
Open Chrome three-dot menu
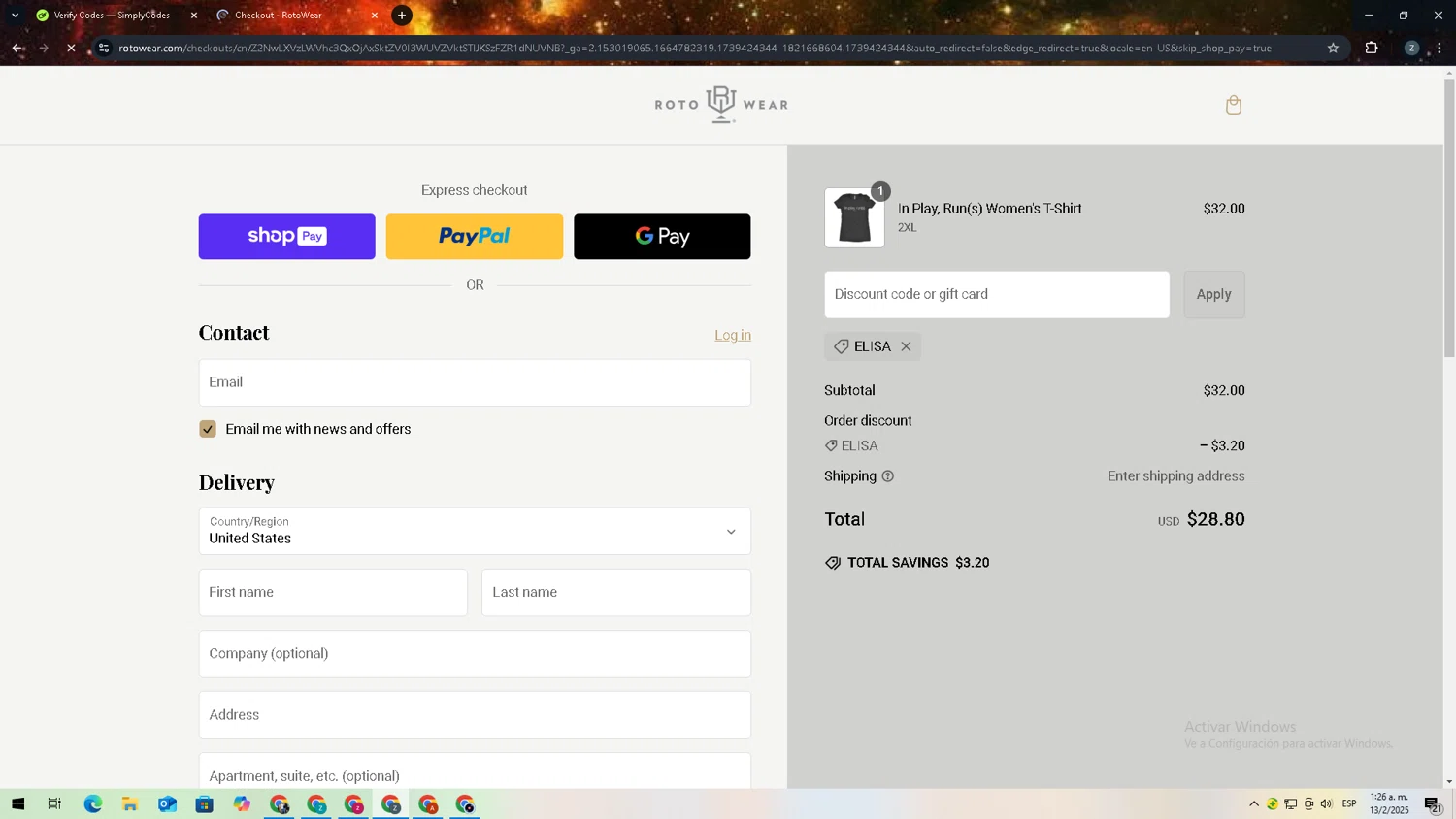click(1439, 48)
